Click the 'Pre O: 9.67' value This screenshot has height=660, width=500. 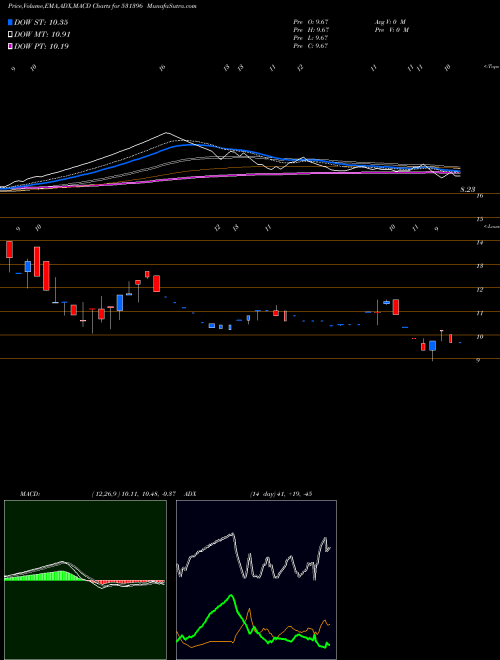click(311, 22)
